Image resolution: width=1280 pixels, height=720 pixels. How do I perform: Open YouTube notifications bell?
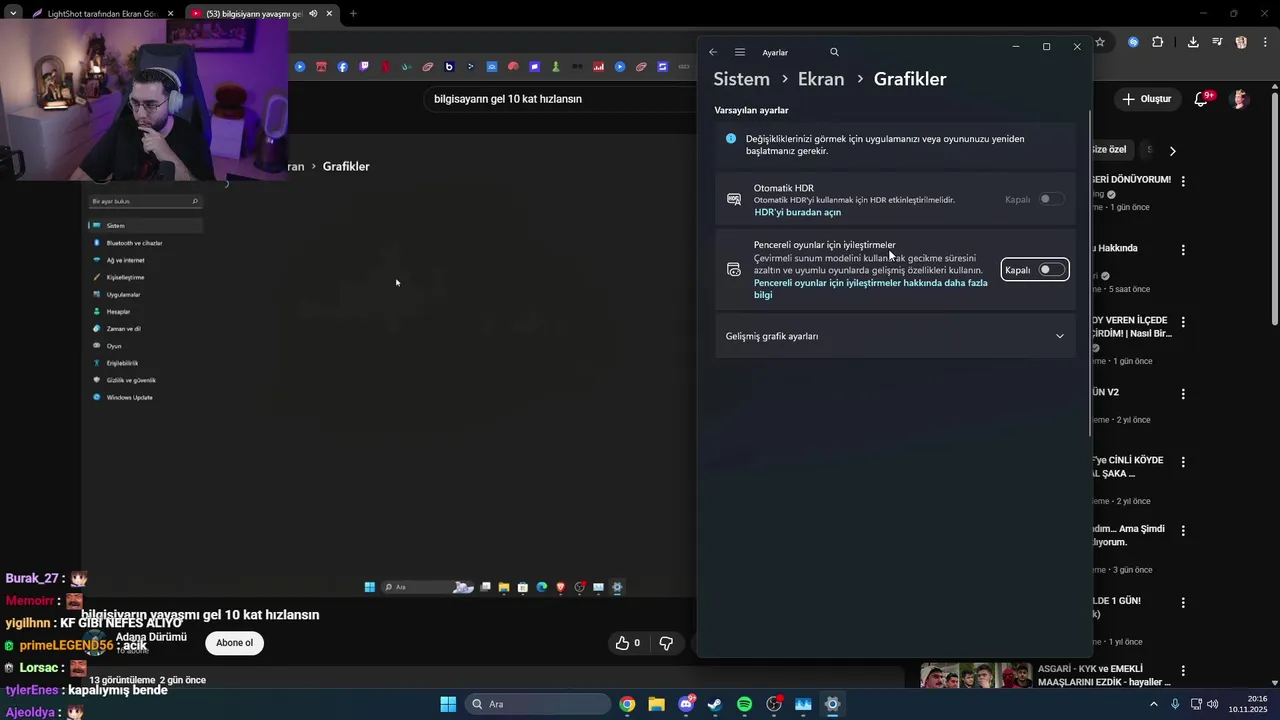point(1203,99)
